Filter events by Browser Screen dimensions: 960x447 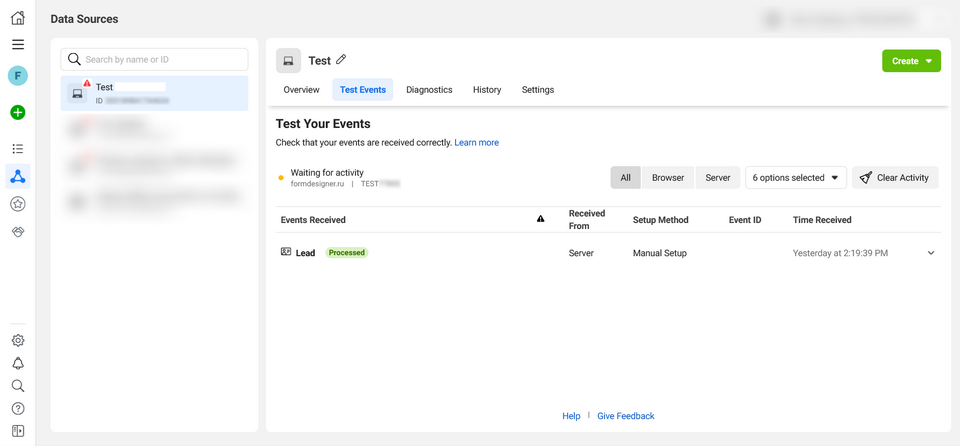point(668,178)
